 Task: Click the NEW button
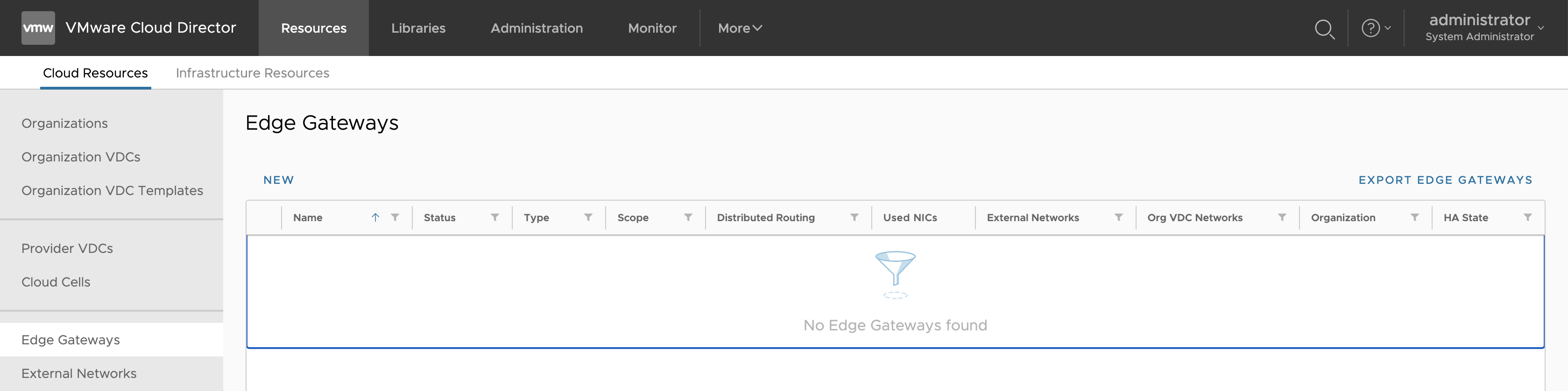pos(278,180)
